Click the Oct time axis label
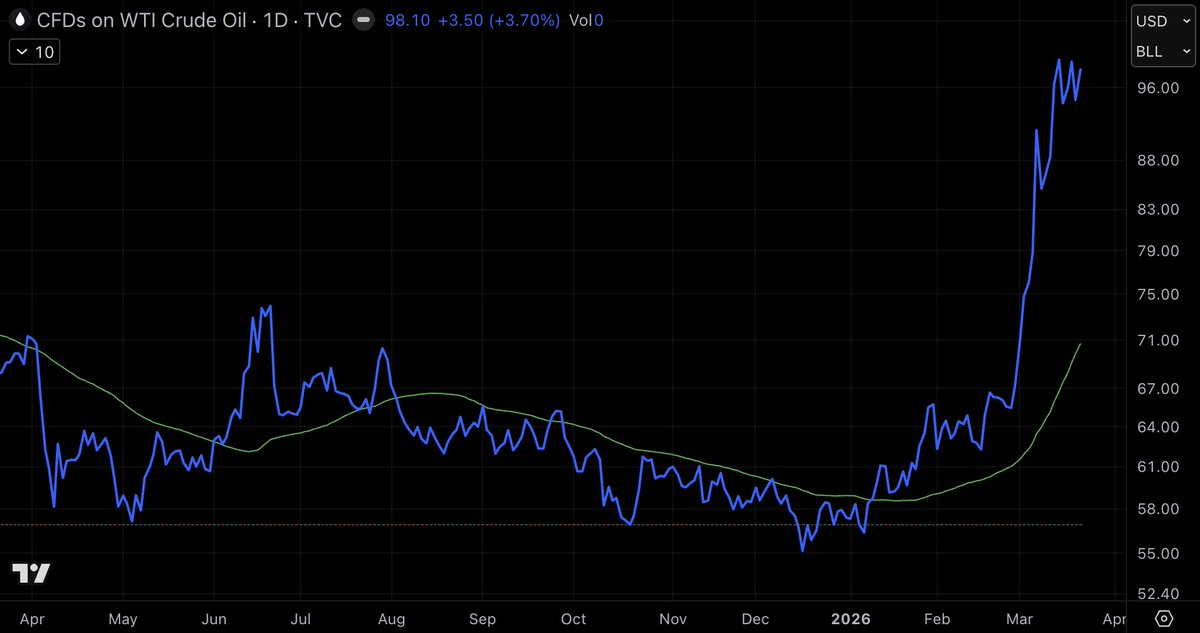 click(574, 619)
